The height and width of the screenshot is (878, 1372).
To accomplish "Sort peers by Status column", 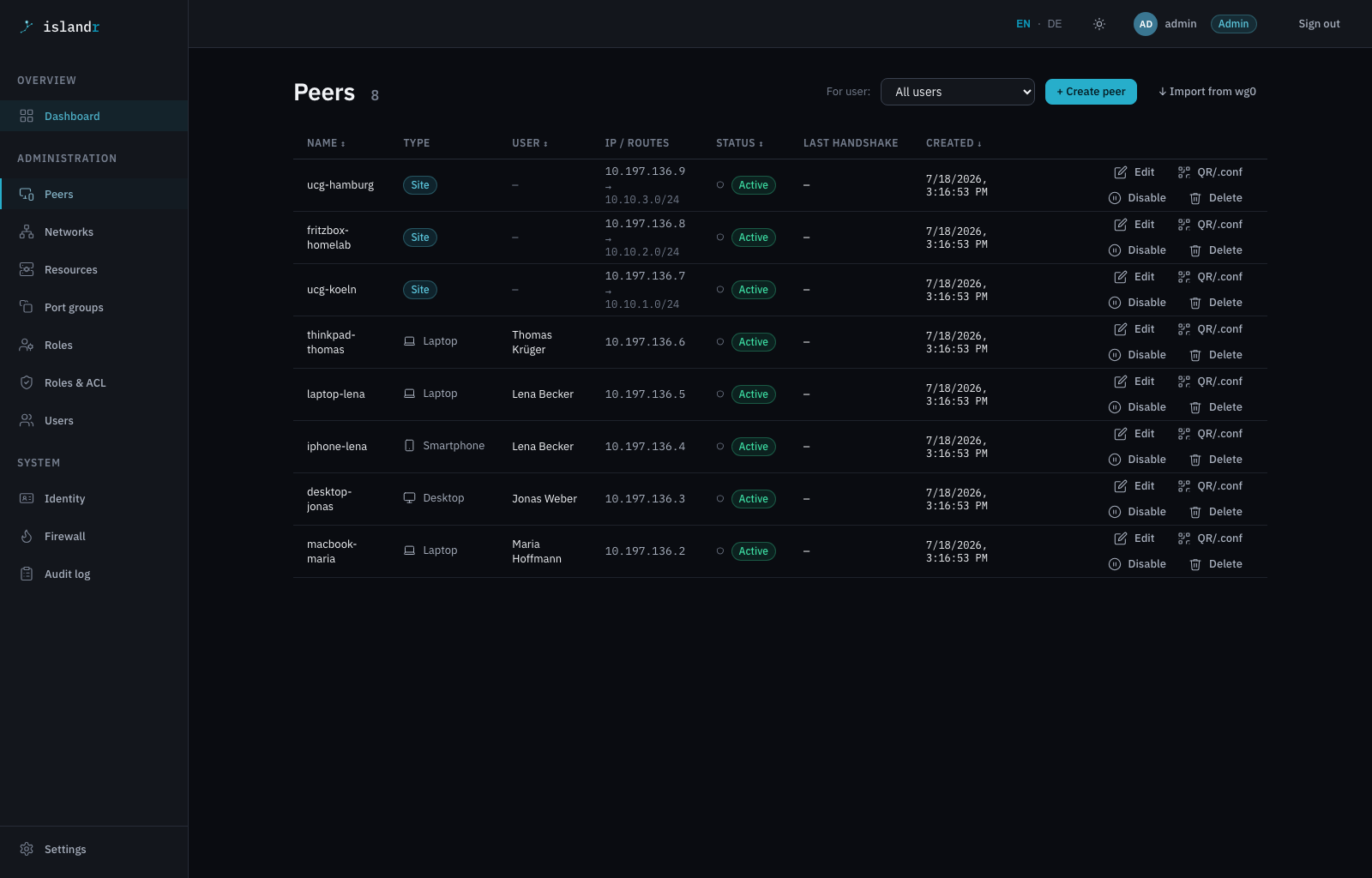I will coord(739,143).
